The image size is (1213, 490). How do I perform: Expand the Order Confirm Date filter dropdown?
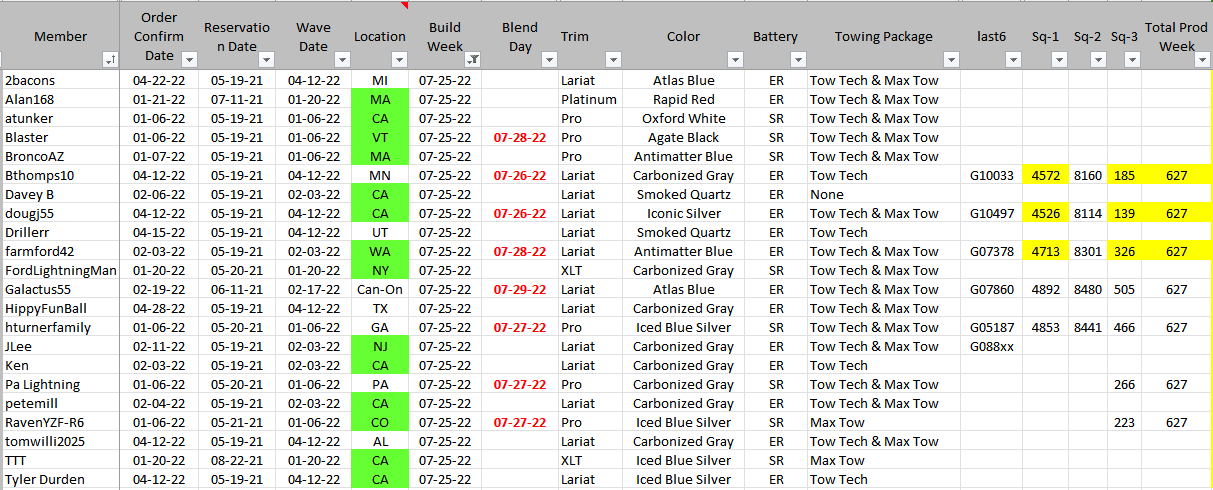187,60
